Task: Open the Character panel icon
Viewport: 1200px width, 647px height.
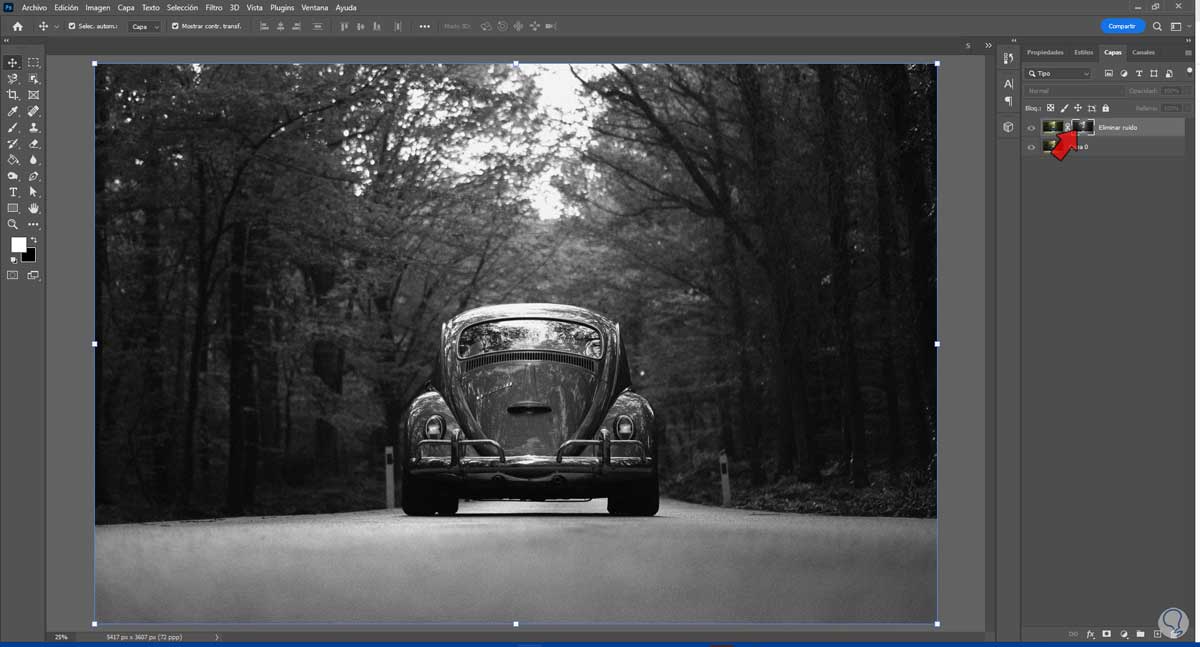Action: coord(1008,84)
